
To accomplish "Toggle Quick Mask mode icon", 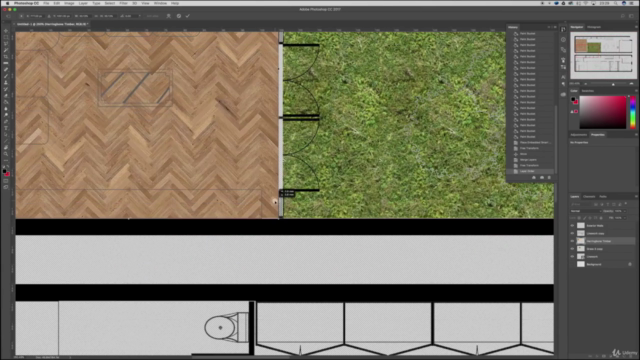I will point(6,181).
